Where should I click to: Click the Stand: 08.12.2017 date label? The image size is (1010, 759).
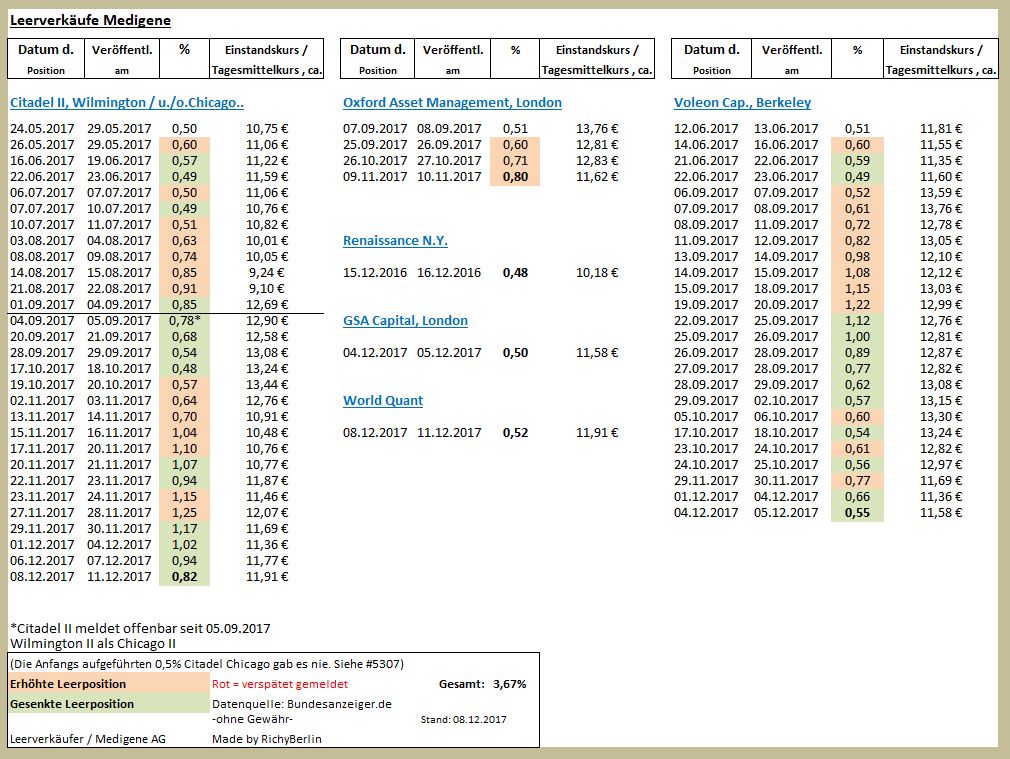click(463, 719)
